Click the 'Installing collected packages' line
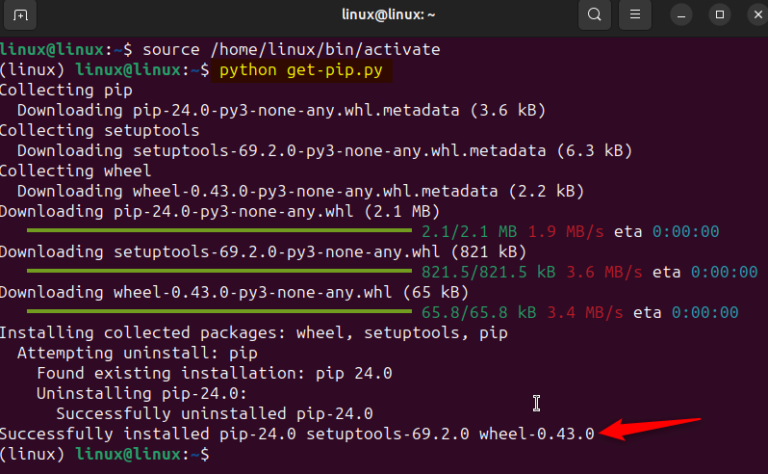768x474 pixels. click(253, 332)
